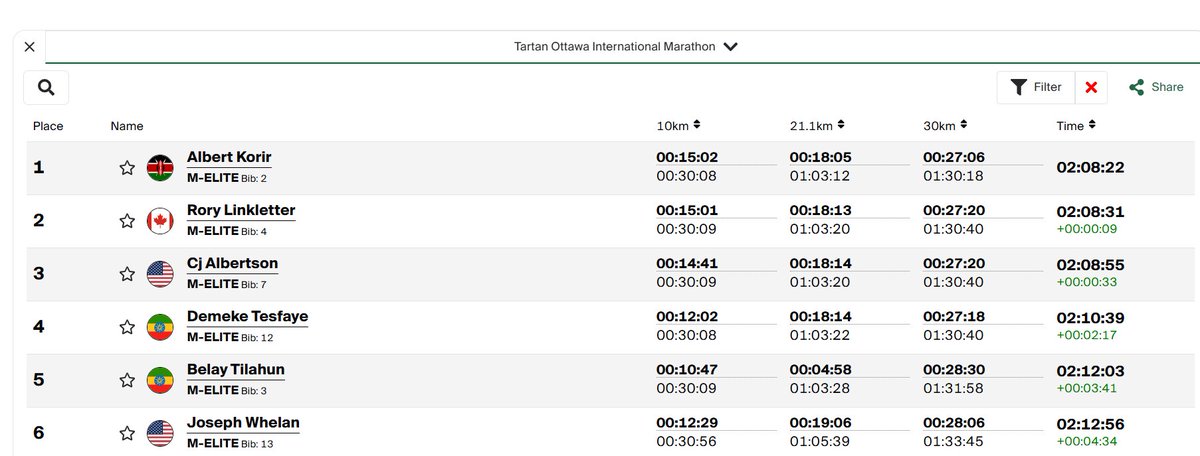Viewport: 1200px width, 456px height.
Task: Click the USA flag beside Joseph Whelan
Action: (160, 433)
